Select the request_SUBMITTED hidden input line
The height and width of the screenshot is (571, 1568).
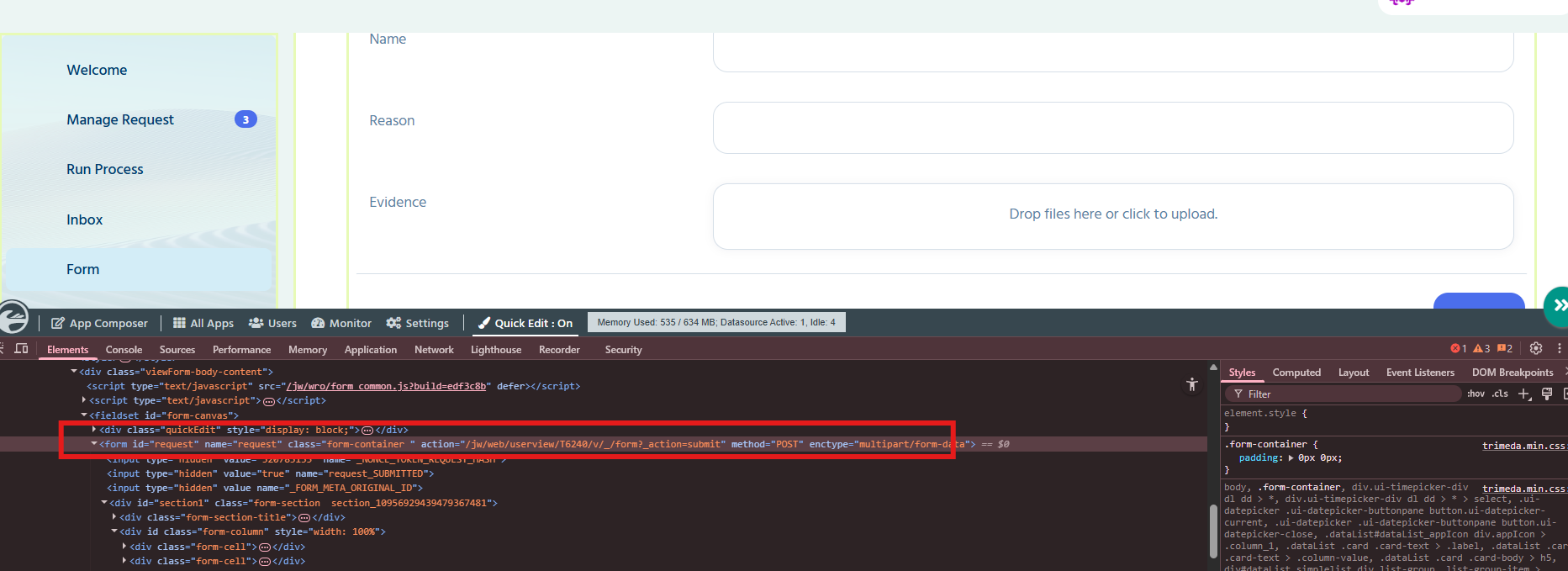tap(271, 473)
